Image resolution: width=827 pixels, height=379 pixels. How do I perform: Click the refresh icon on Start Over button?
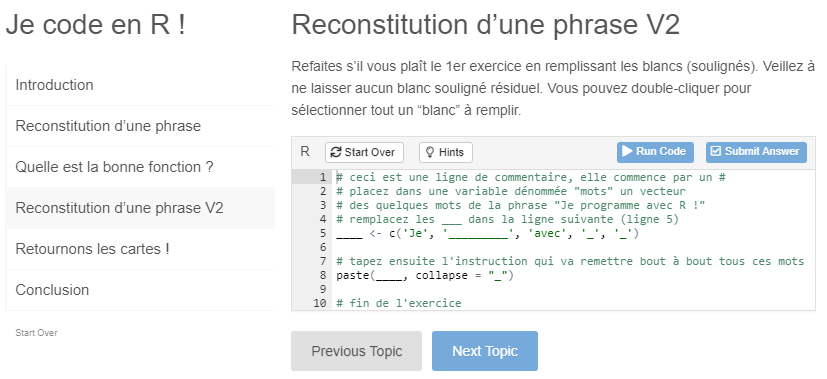pos(335,152)
